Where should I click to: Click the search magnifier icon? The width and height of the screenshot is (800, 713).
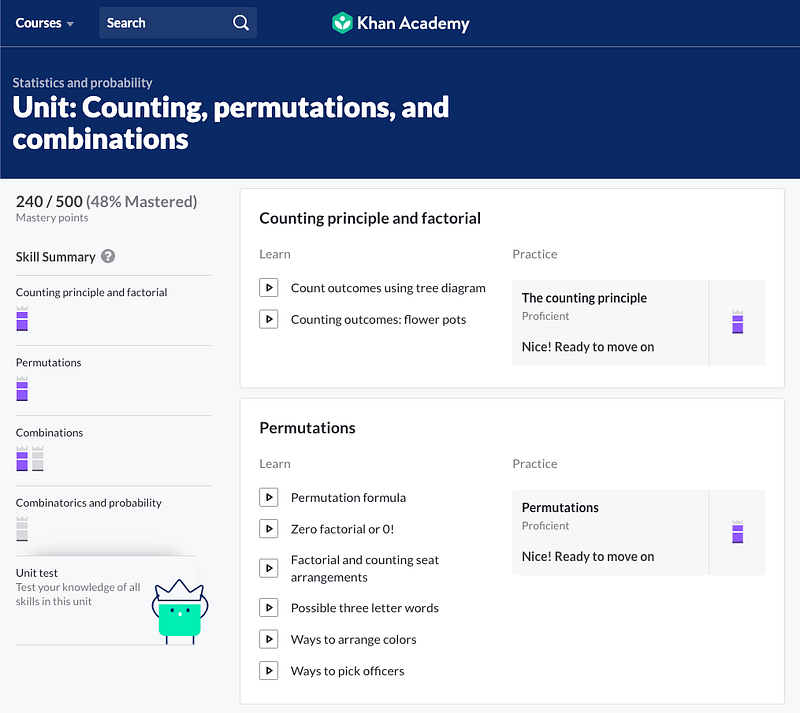pyautogui.click(x=241, y=23)
